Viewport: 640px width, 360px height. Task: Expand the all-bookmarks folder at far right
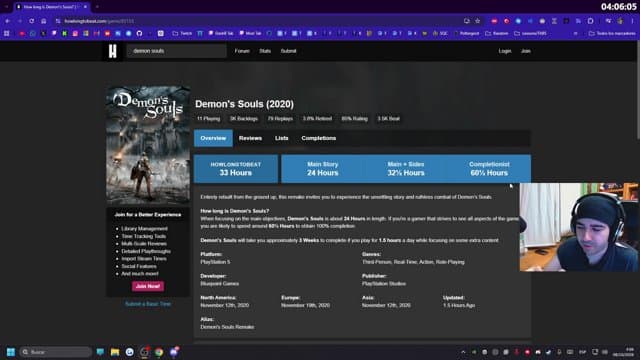(x=612, y=33)
